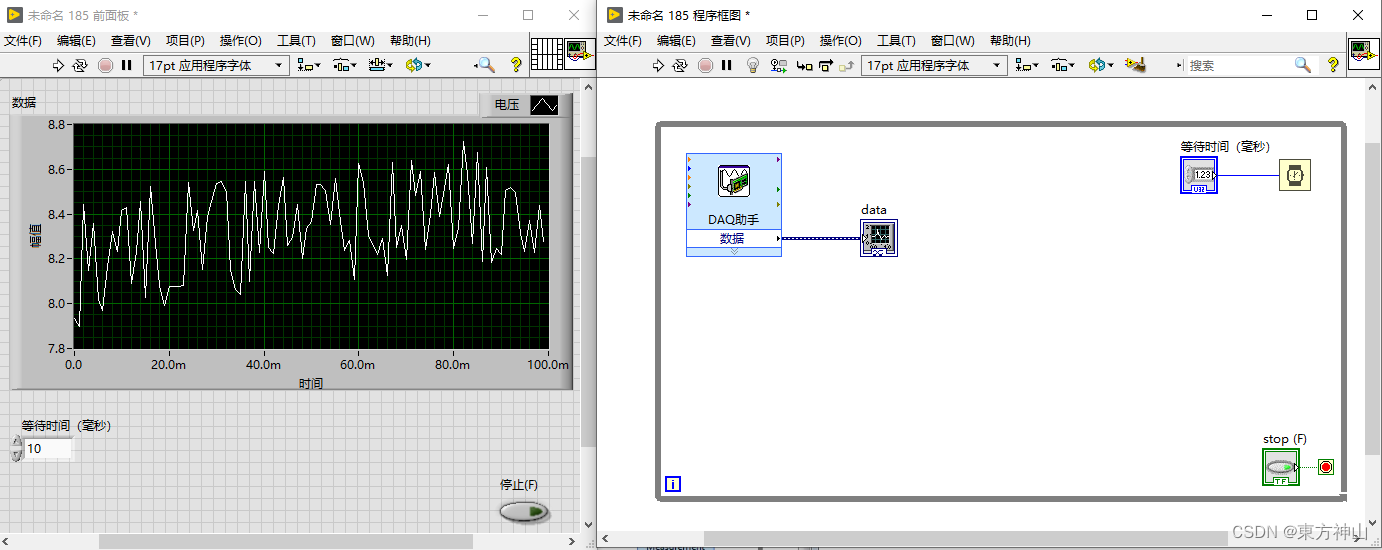Click loop condition stop terminal
Viewport: 1382px width, 550px height.
click(1326, 467)
